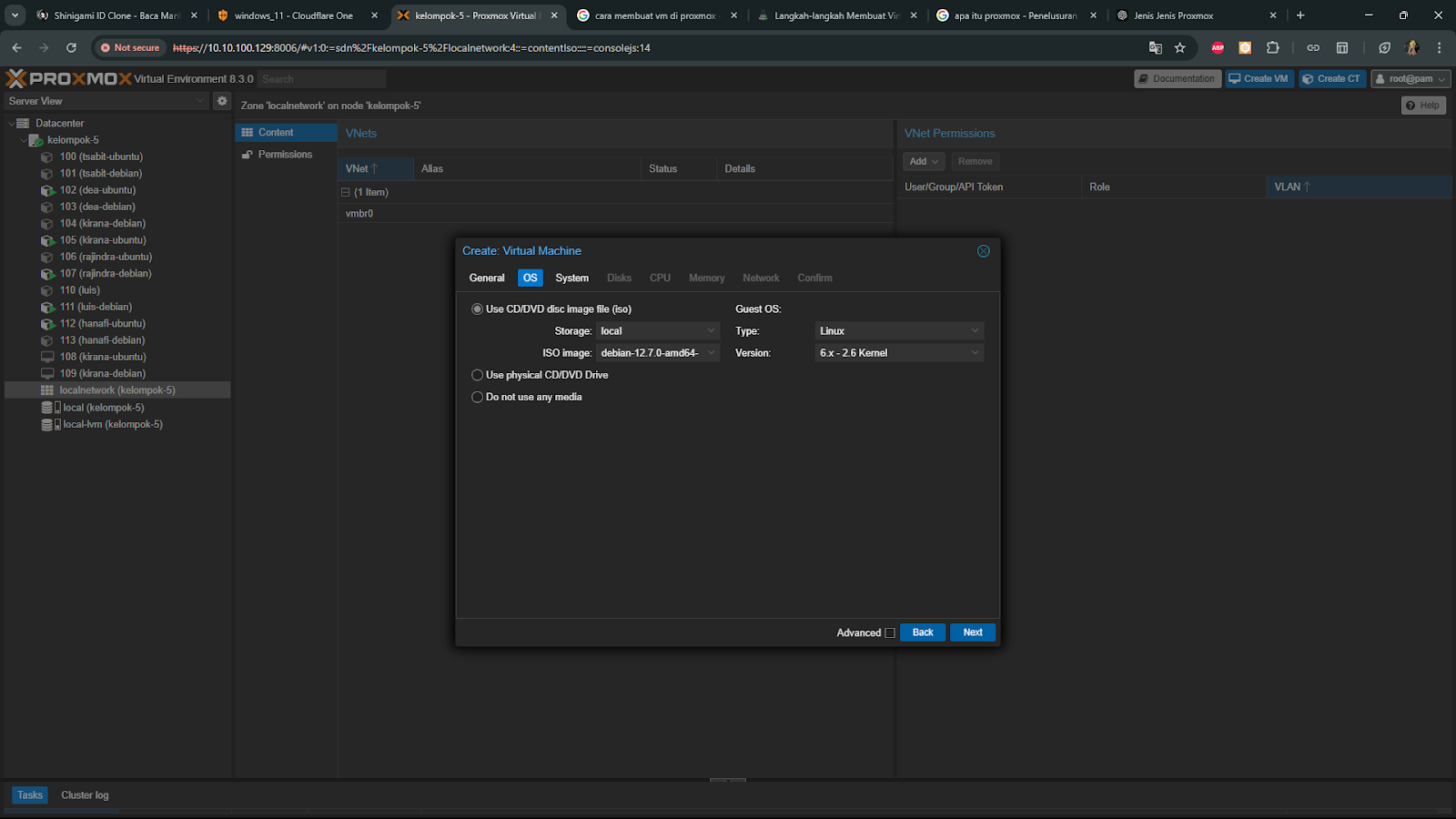Select VM 101 (tsabit-debian) icon

[x=47, y=173]
